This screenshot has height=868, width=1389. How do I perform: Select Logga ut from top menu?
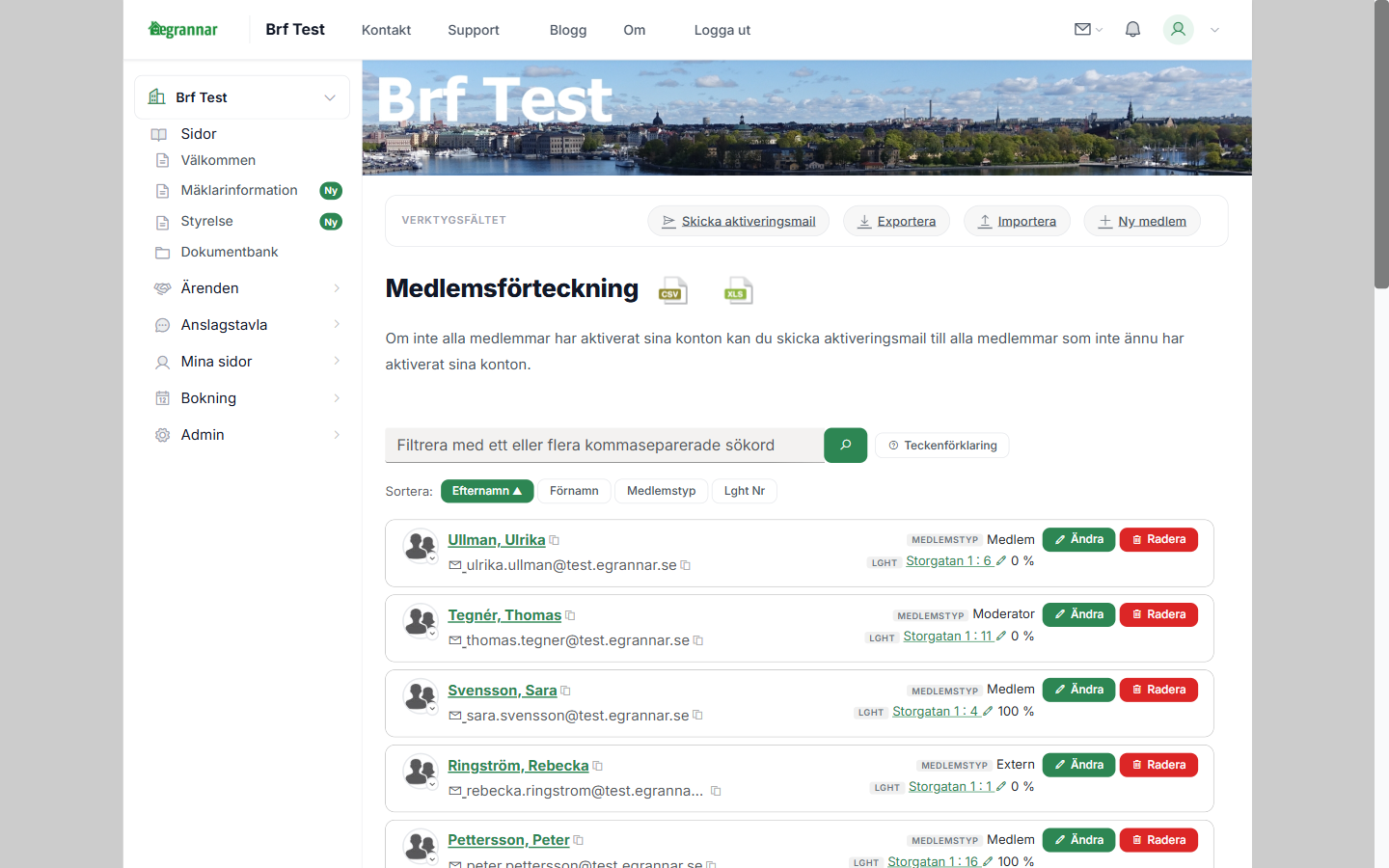pyautogui.click(x=722, y=30)
